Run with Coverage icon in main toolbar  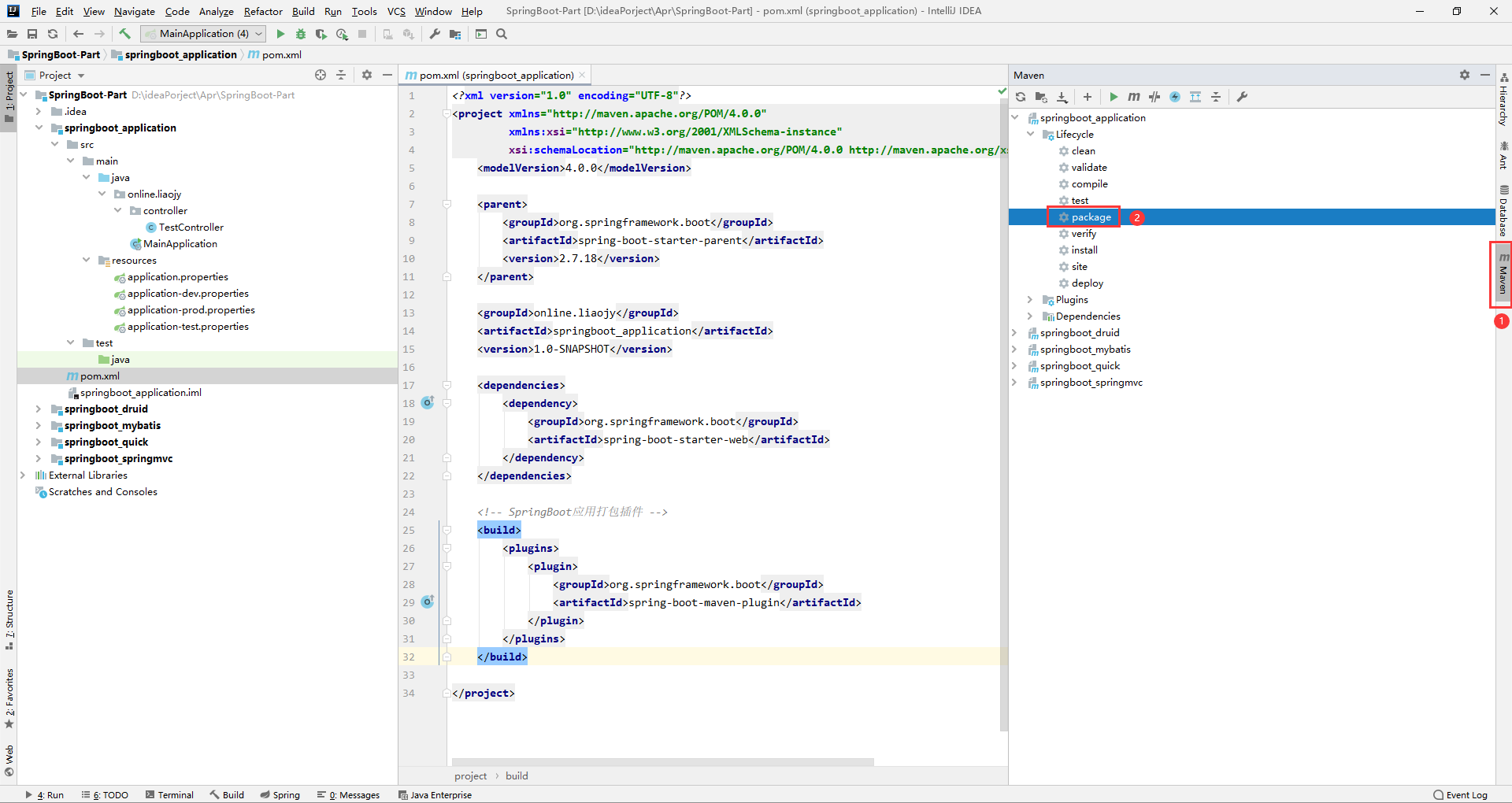click(x=321, y=34)
